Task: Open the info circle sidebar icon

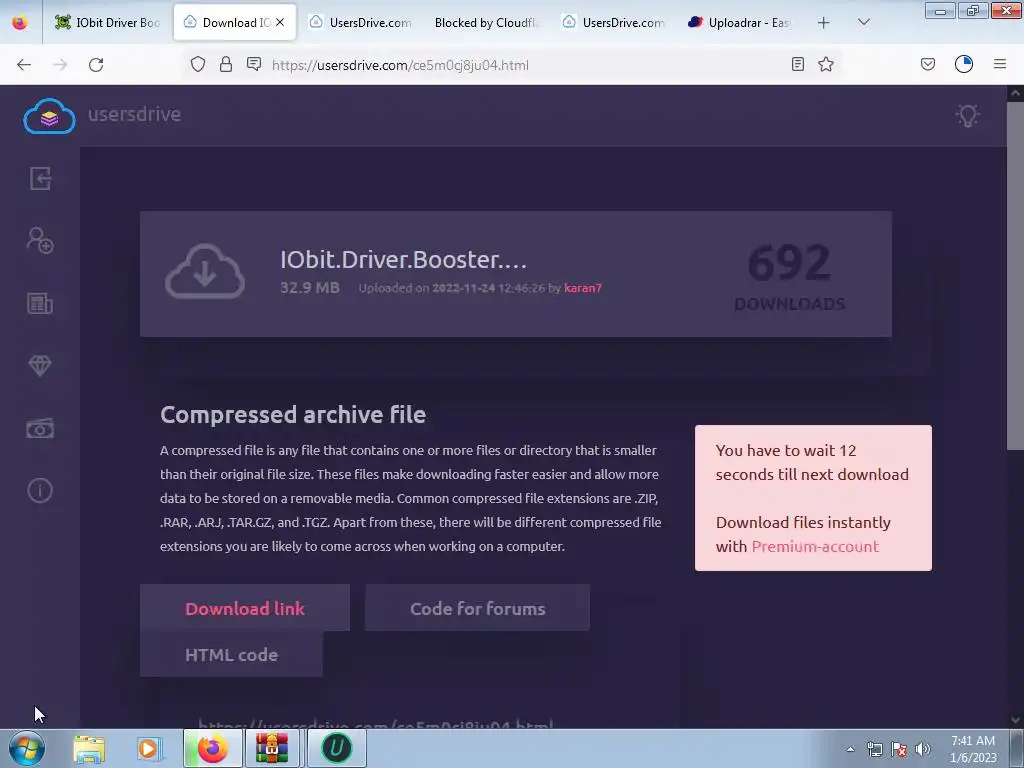Action: point(40,490)
